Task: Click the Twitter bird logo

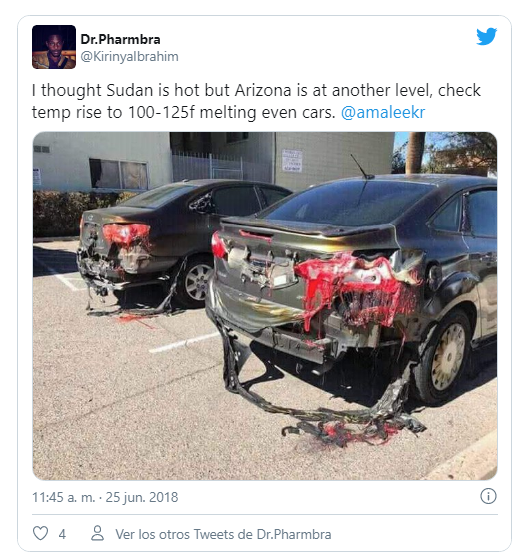Action: coord(486,37)
